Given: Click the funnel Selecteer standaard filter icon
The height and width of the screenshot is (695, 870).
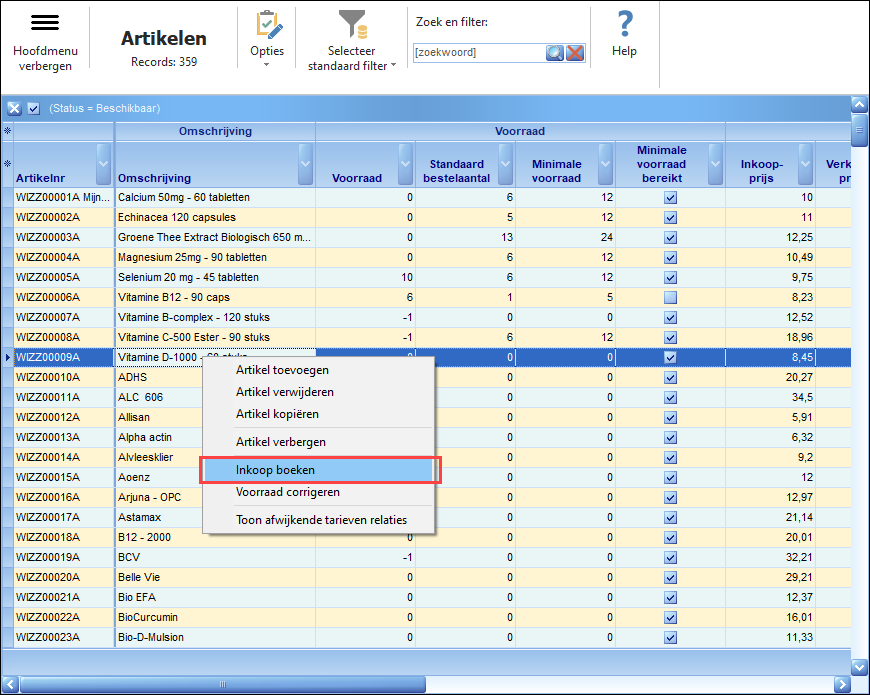Looking at the screenshot, I should pyautogui.click(x=353, y=25).
